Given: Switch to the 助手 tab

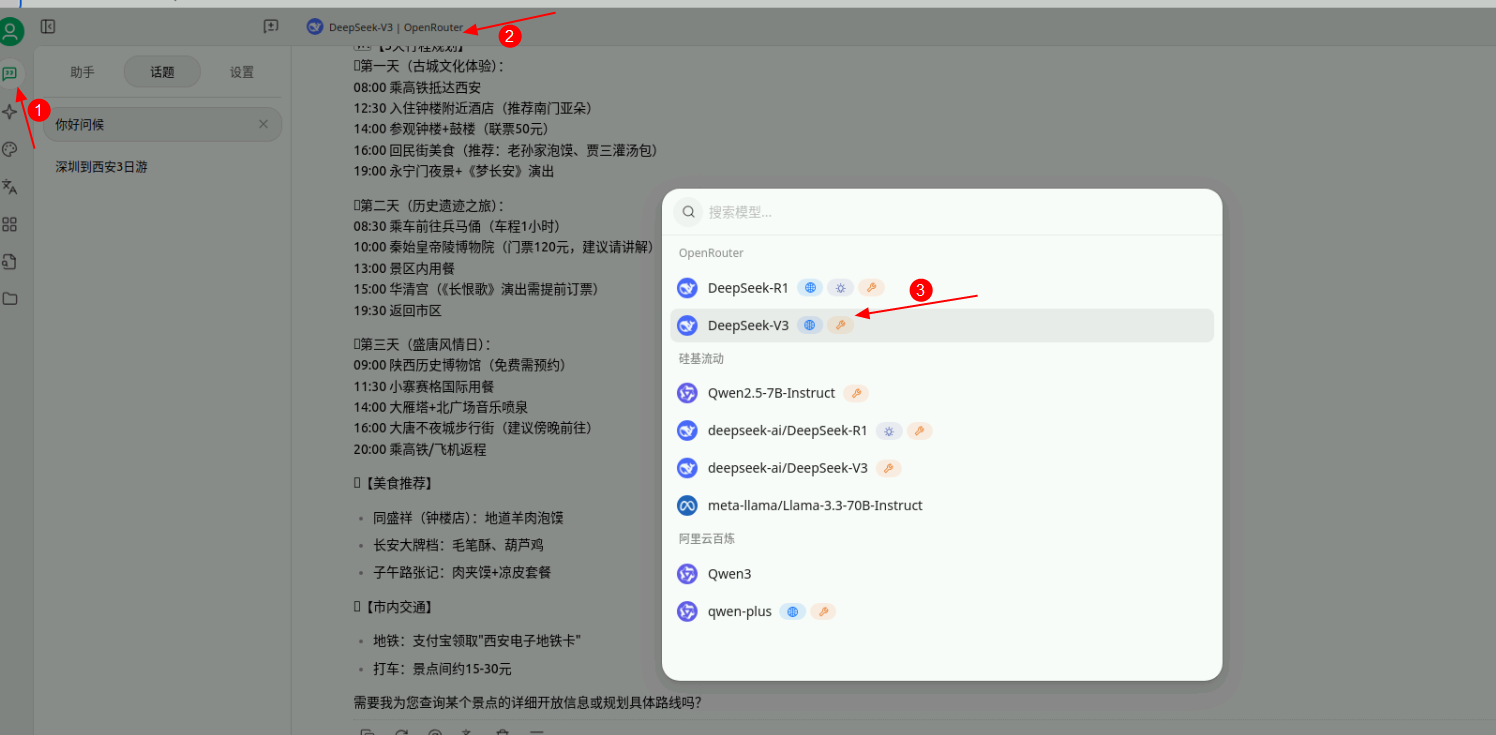Looking at the screenshot, I should click(x=83, y=72).
